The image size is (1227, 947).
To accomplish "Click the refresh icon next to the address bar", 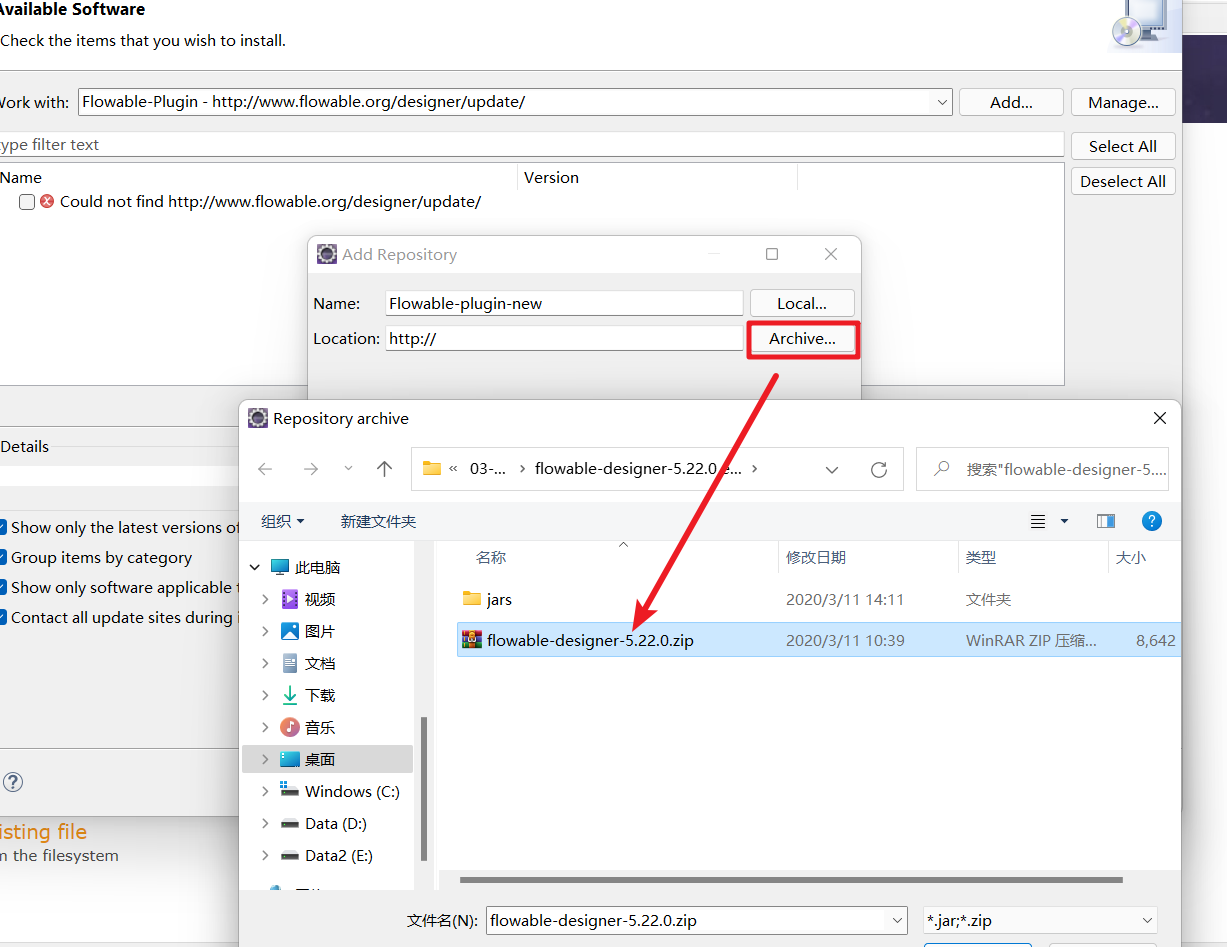I will (878, 468).
